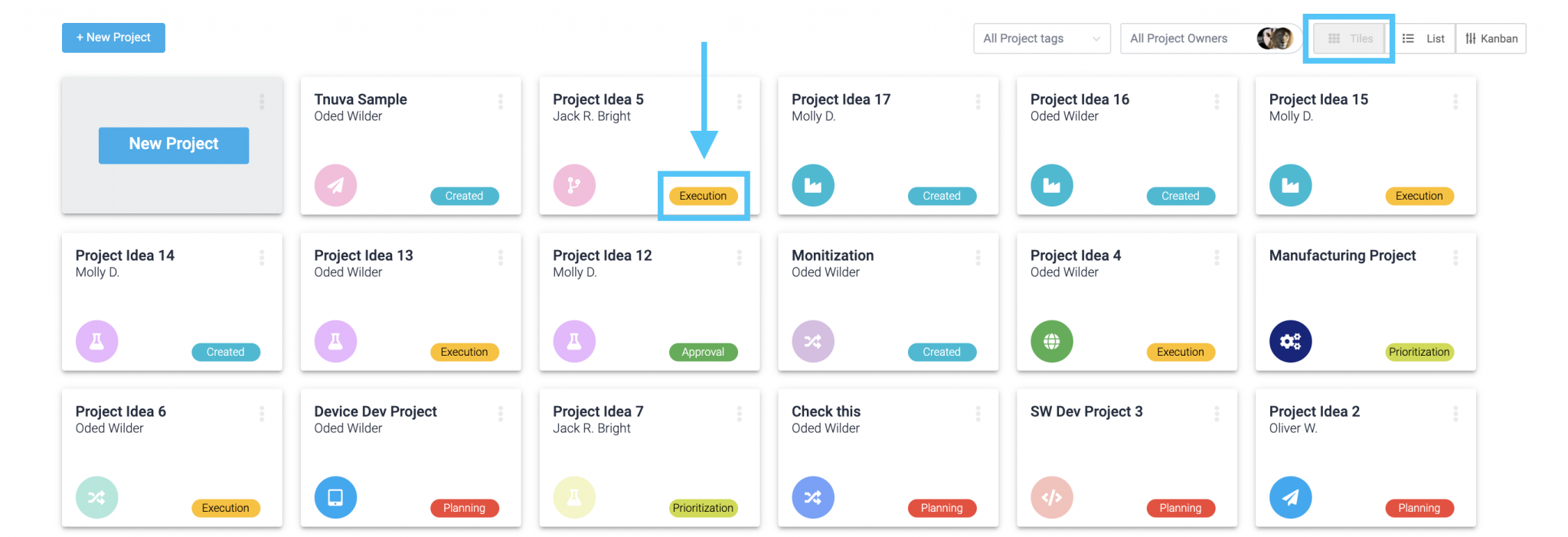Open the three-dot menu on Monitization card
This screenshot has width=1568, height=537.
tap(978, 257)
